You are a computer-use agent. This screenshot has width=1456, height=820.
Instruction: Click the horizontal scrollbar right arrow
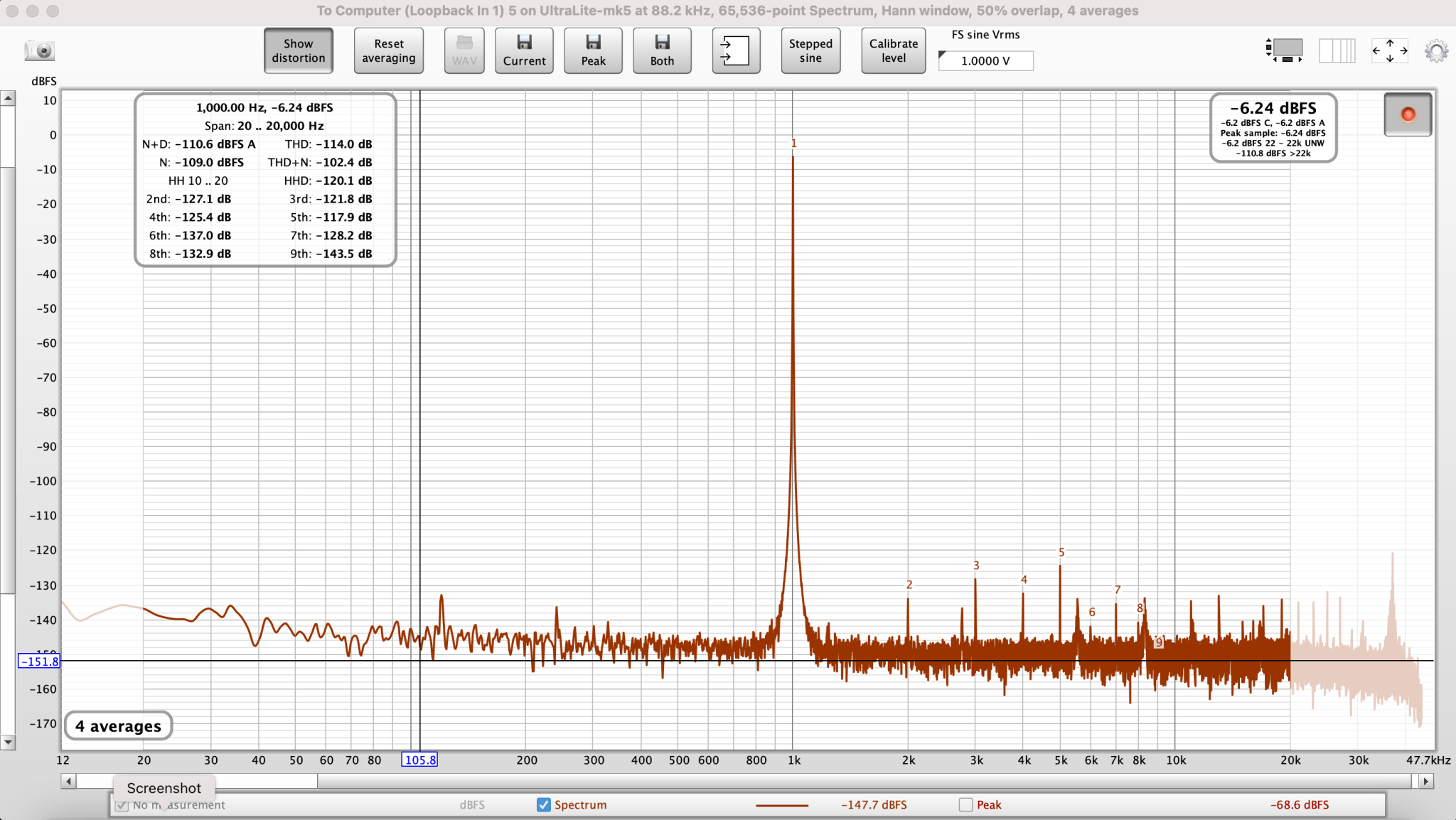tap(1425, 781)
